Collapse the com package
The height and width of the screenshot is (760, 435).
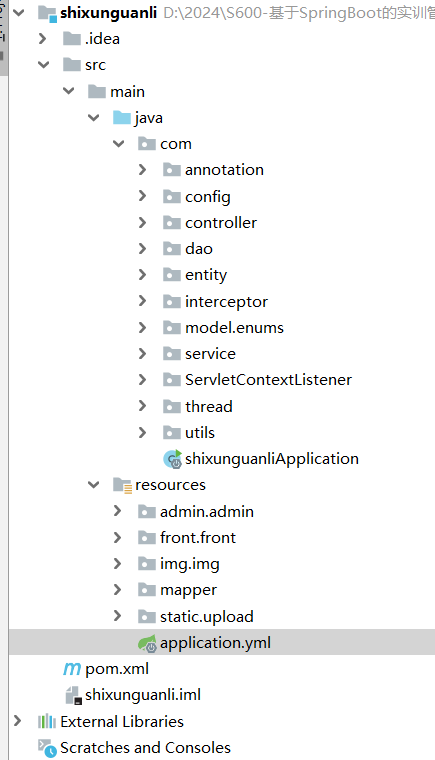tap(118, 143)
